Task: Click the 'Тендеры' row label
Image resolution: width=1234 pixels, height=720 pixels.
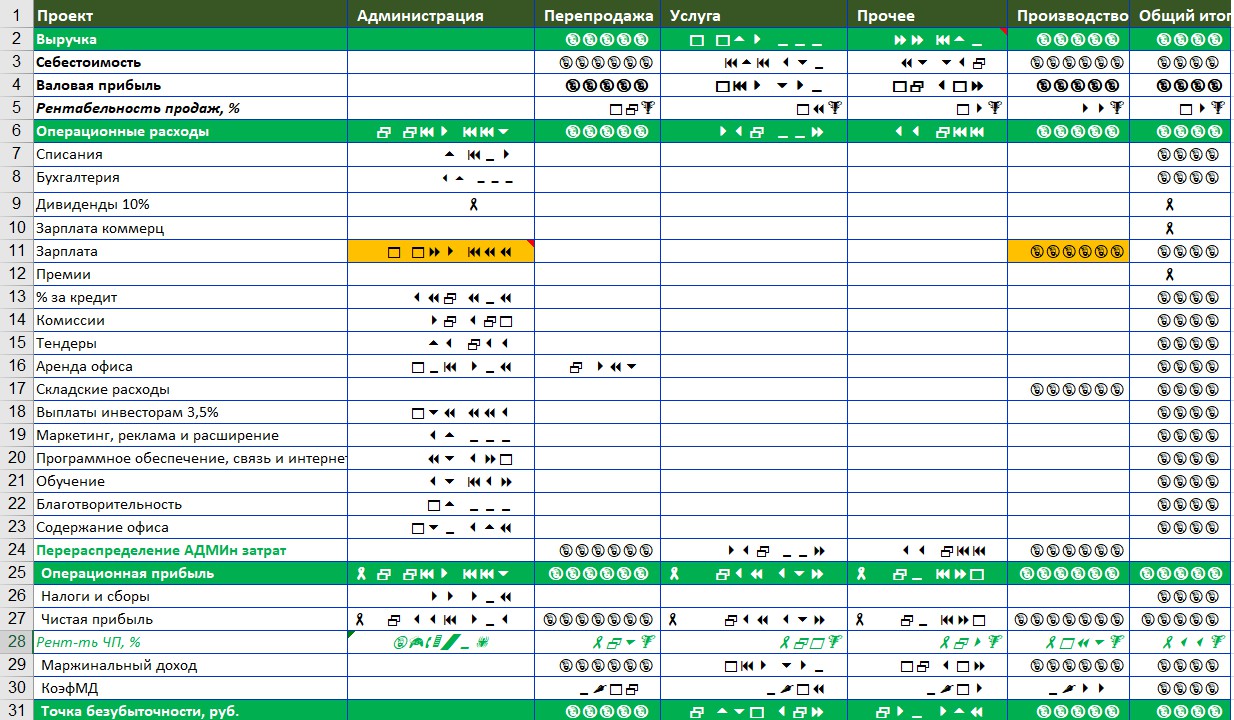Action: (190, 343)
